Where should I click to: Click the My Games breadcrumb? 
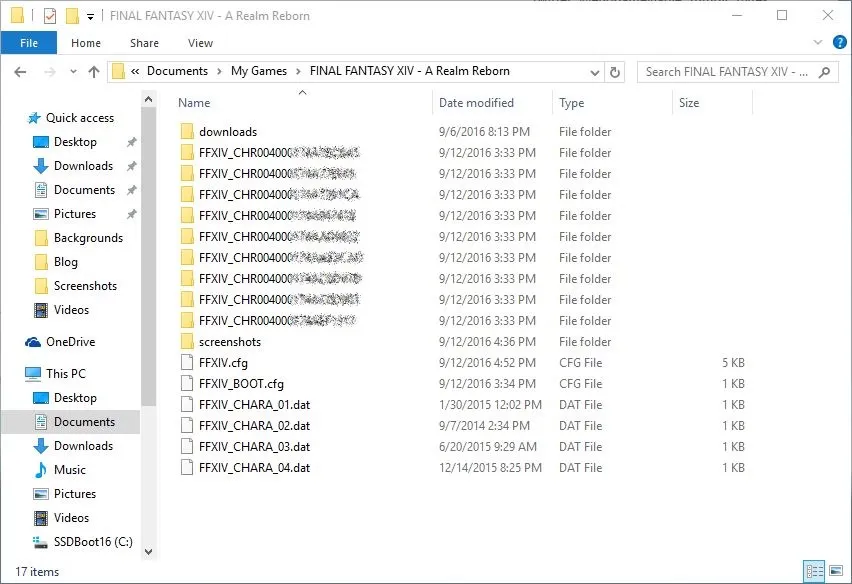click(259, 71)
